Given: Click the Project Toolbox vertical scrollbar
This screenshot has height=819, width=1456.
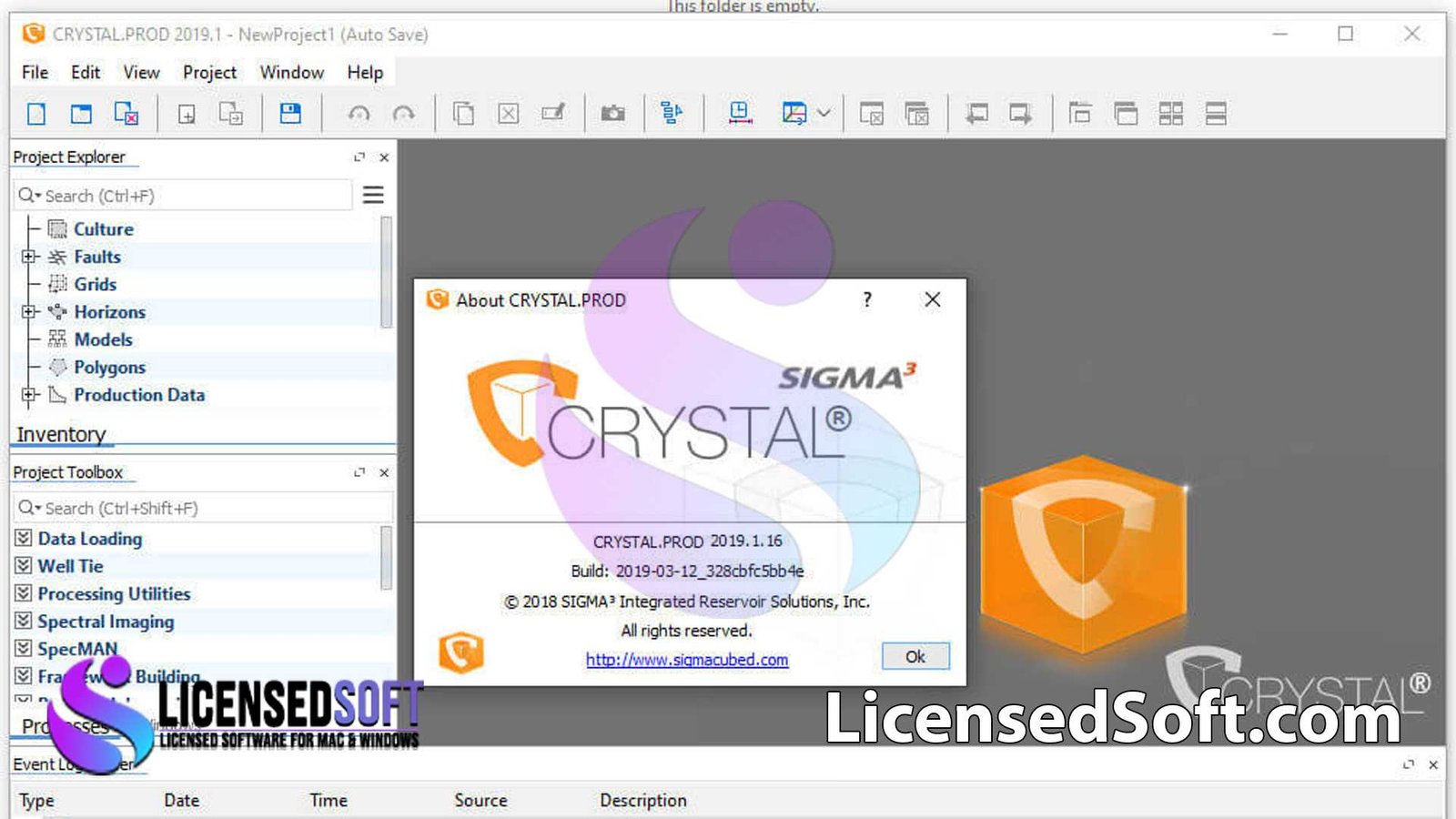Looking at the screenshot, I should 386,557.
